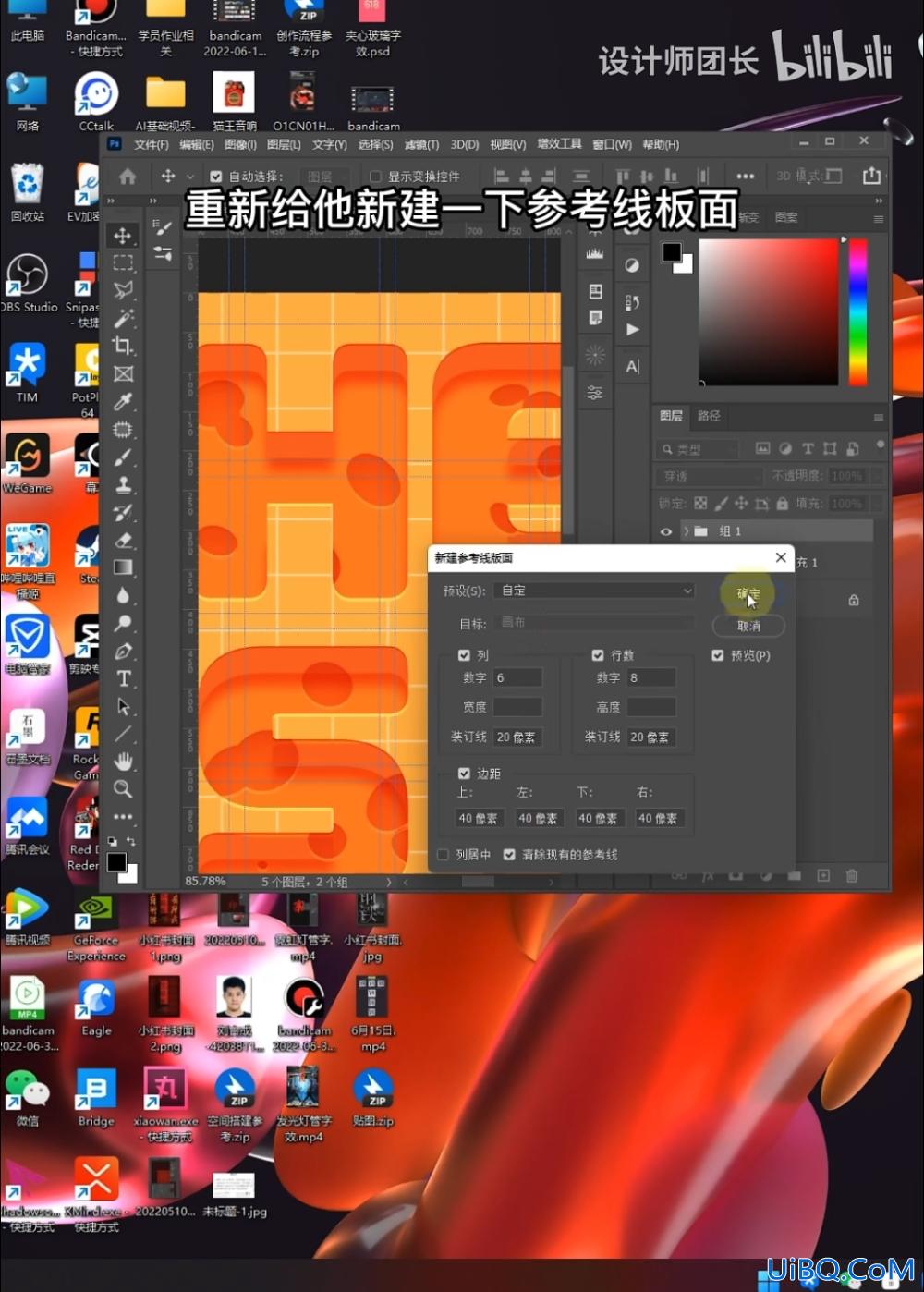Screen dimensions: 924x1292
Task: Select the Blur tool
Action: pyautogui.click(x=123, y=596)
